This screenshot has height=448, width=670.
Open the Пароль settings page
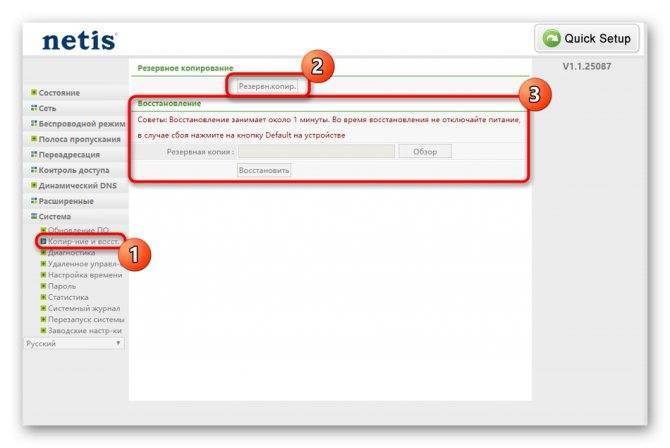pos(62,286)
